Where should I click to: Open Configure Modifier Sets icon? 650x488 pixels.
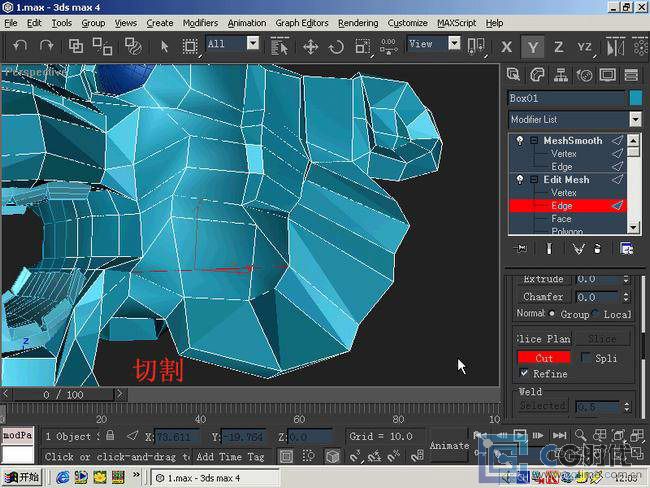626,249
